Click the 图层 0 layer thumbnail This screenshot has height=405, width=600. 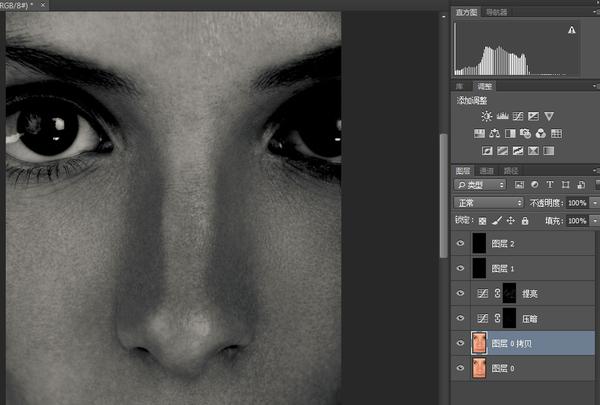481,368
